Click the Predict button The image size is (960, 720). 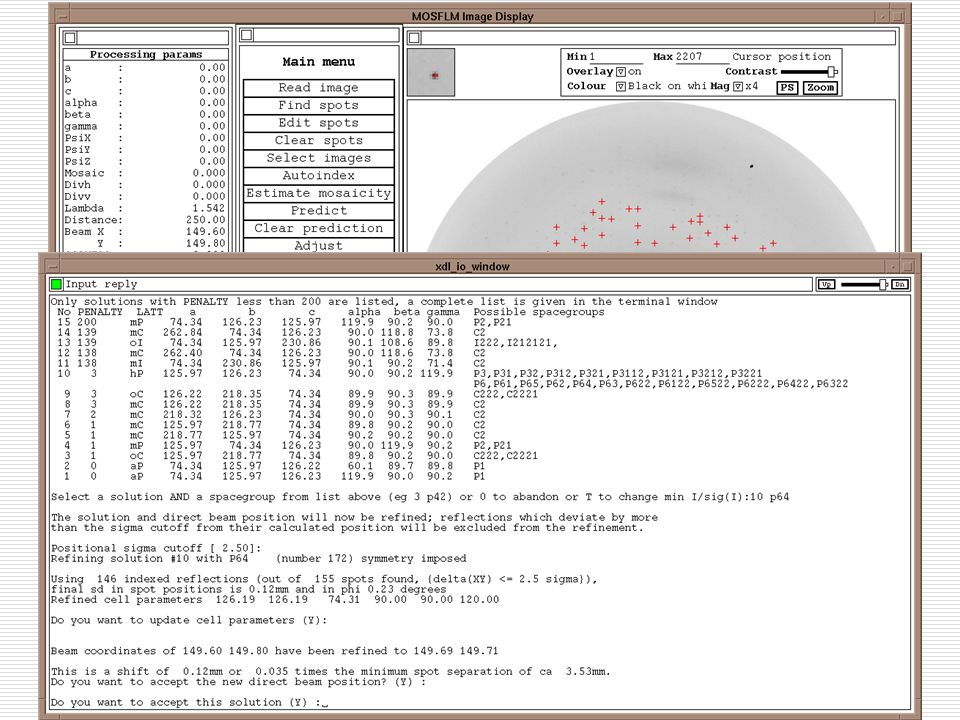click(x=318, y=211)
